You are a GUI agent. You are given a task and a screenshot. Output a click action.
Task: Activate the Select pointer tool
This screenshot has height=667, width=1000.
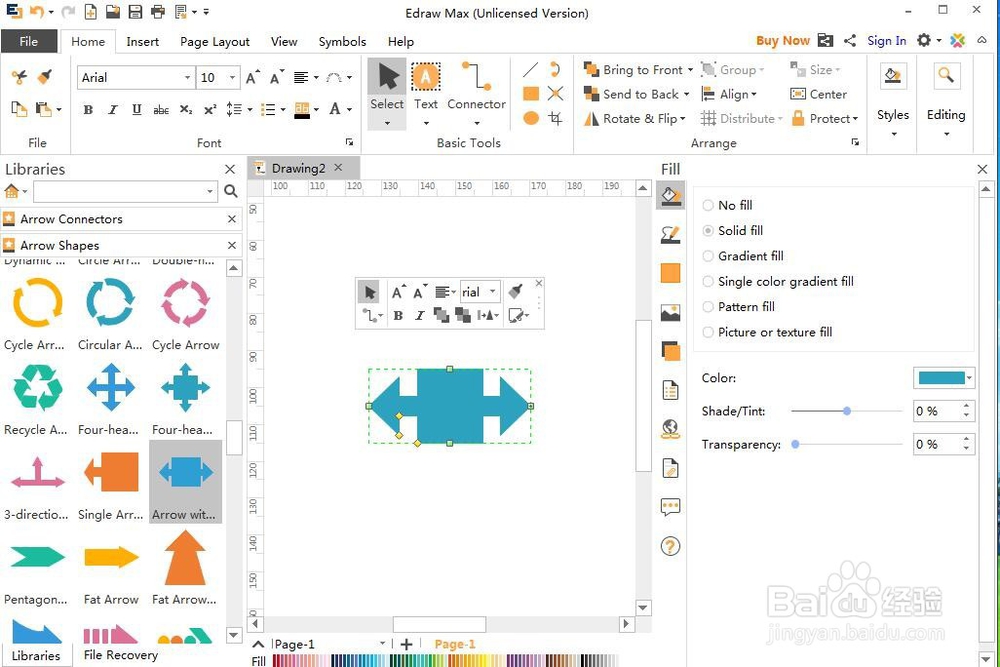click(387, 93)
